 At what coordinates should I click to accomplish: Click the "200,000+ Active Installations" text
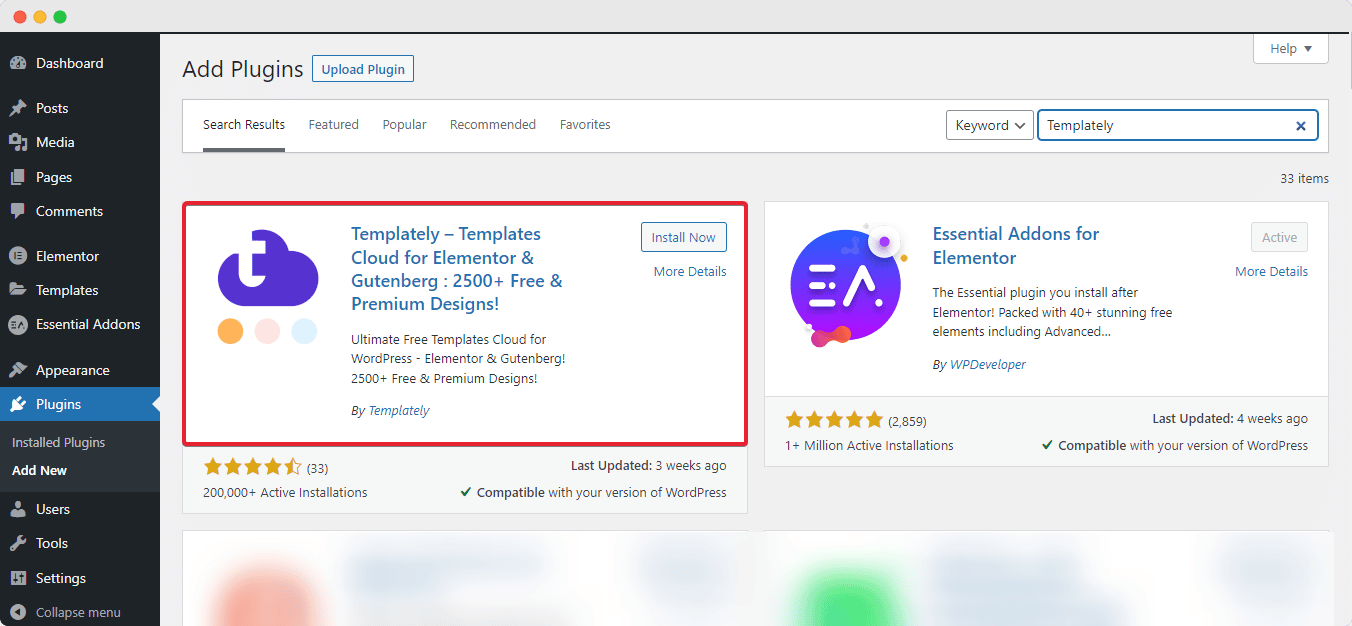[285, 492]
